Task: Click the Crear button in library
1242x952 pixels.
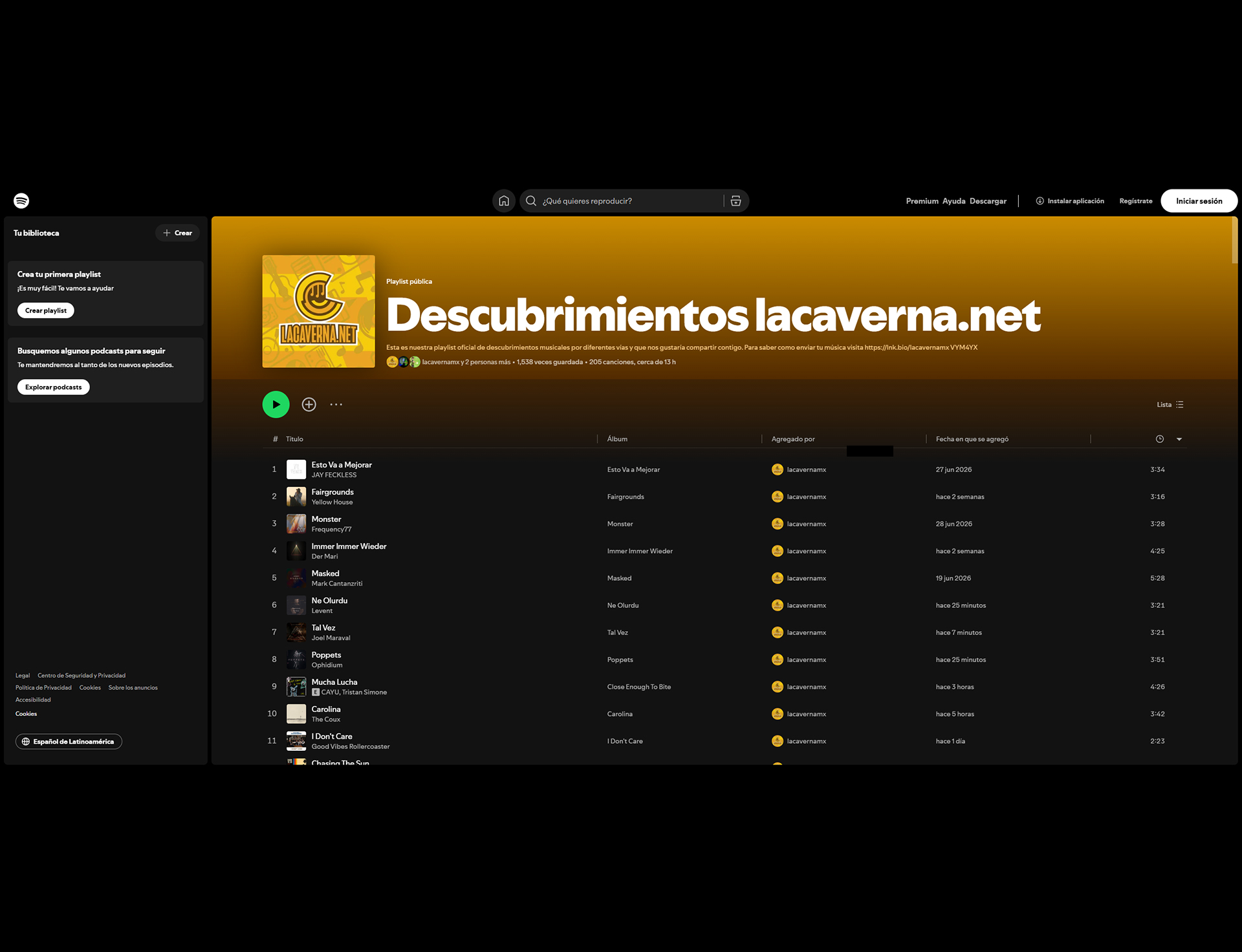Action: (177, 233)
